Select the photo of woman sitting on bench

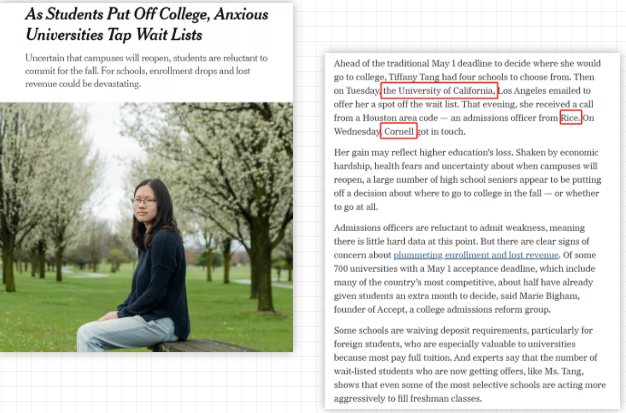[x=147, y=227]
